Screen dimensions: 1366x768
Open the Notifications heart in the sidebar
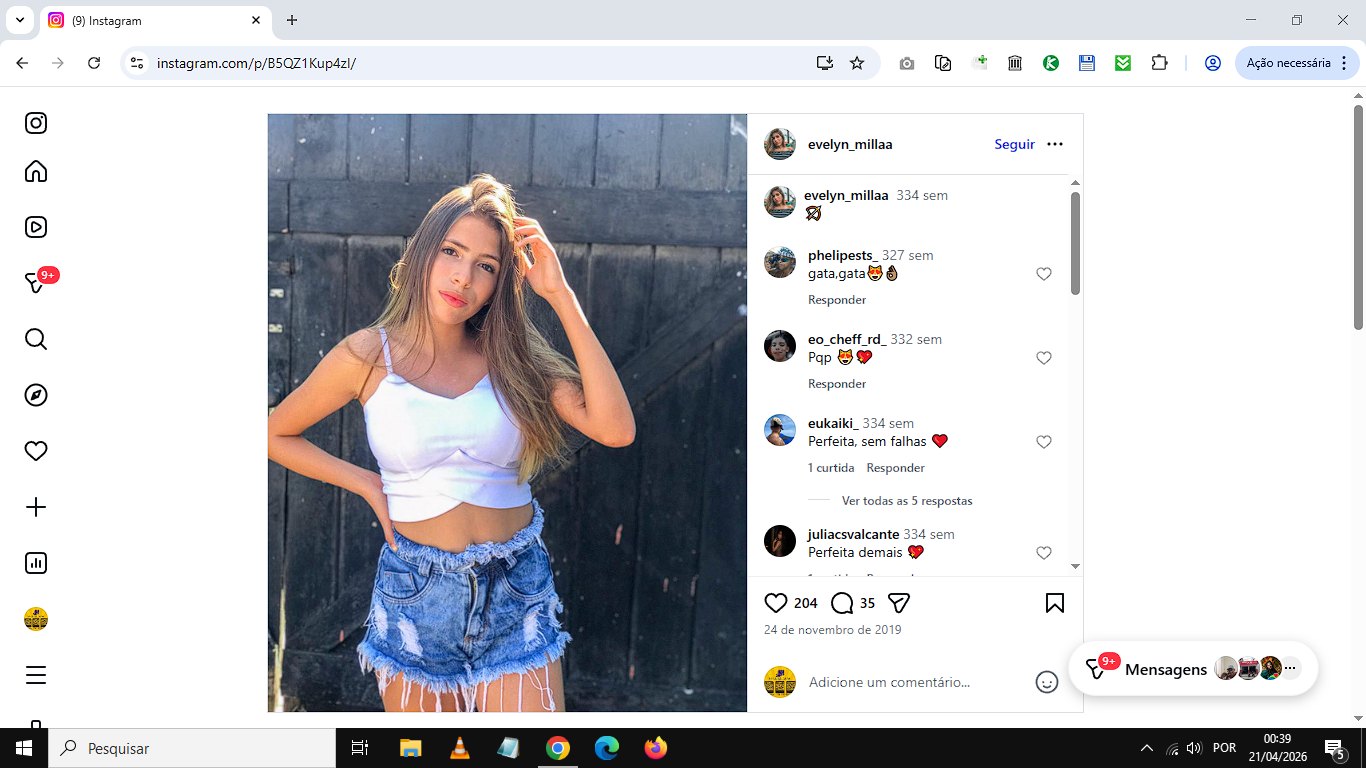point(36,451)
